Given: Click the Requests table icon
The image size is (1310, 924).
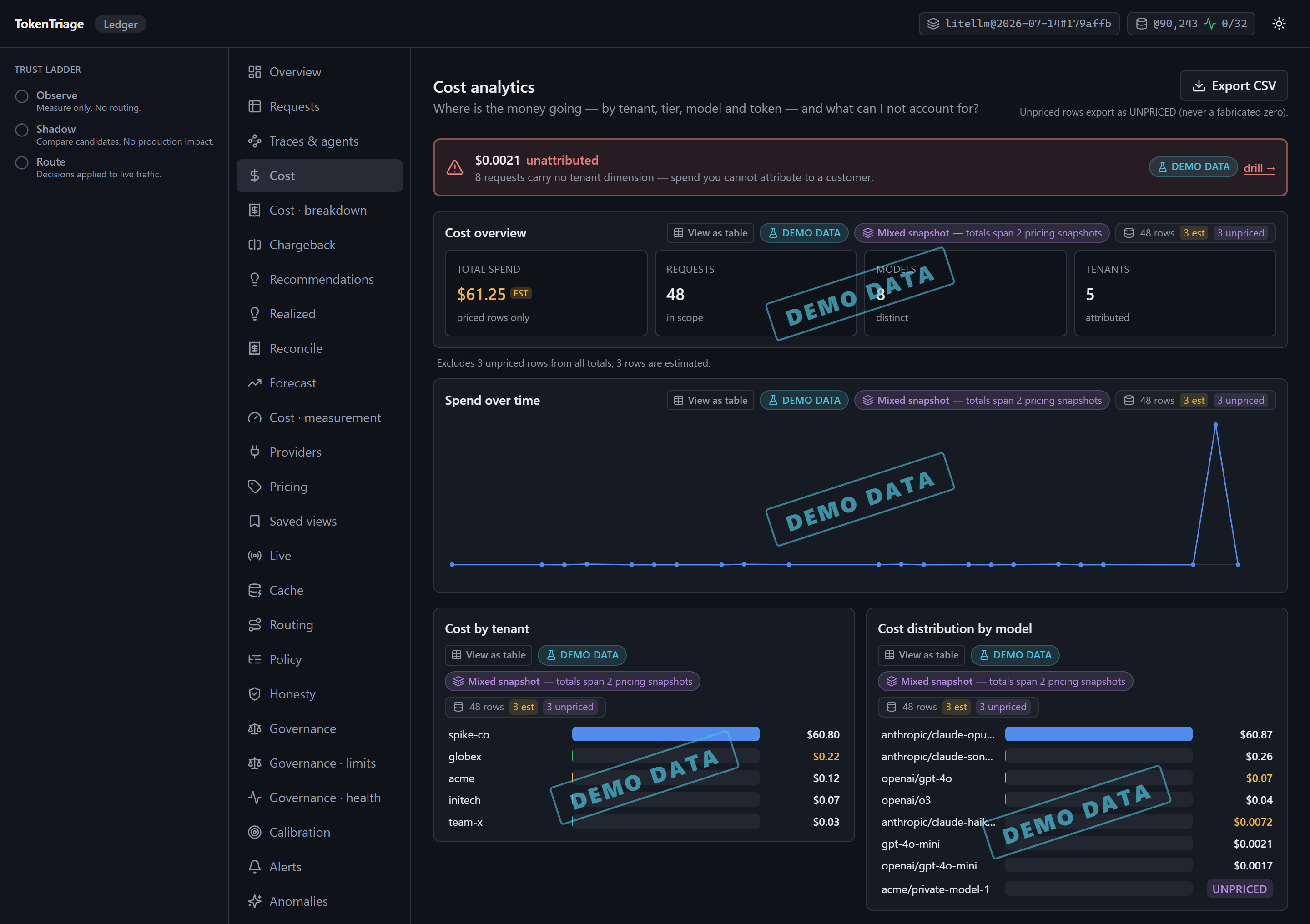Looking at the screenshot, I should (x=254, y=107).
